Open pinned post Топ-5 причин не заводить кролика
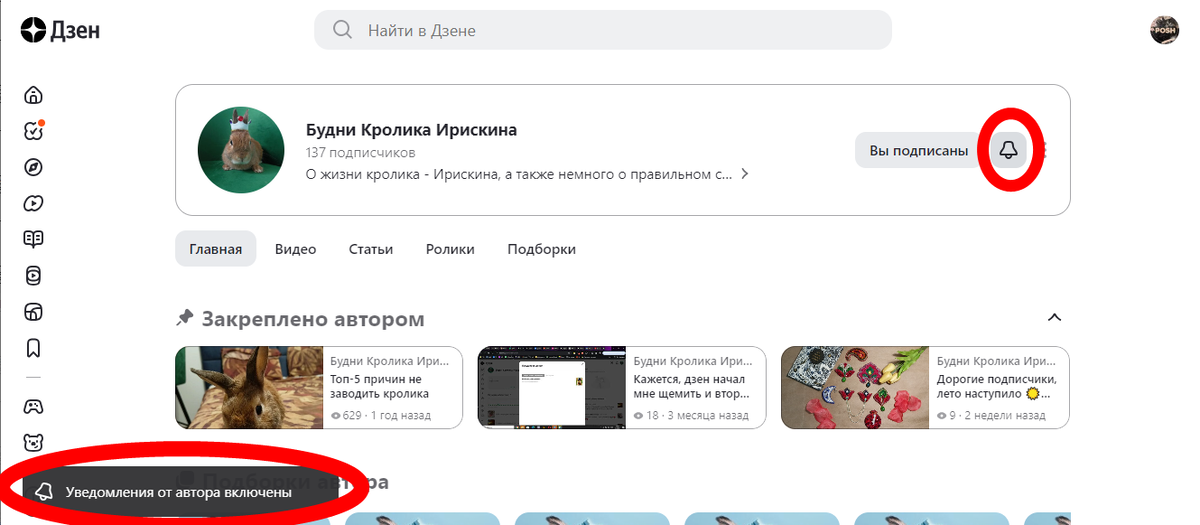Screen dimensions: 1200x525 point(319,388)
